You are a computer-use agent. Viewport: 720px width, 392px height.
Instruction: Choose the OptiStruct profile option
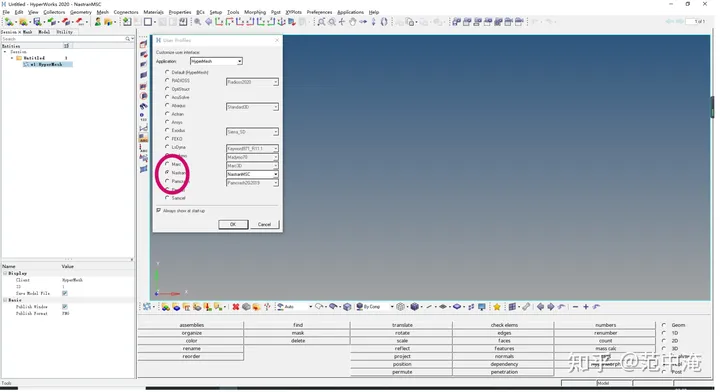point(167,89)
